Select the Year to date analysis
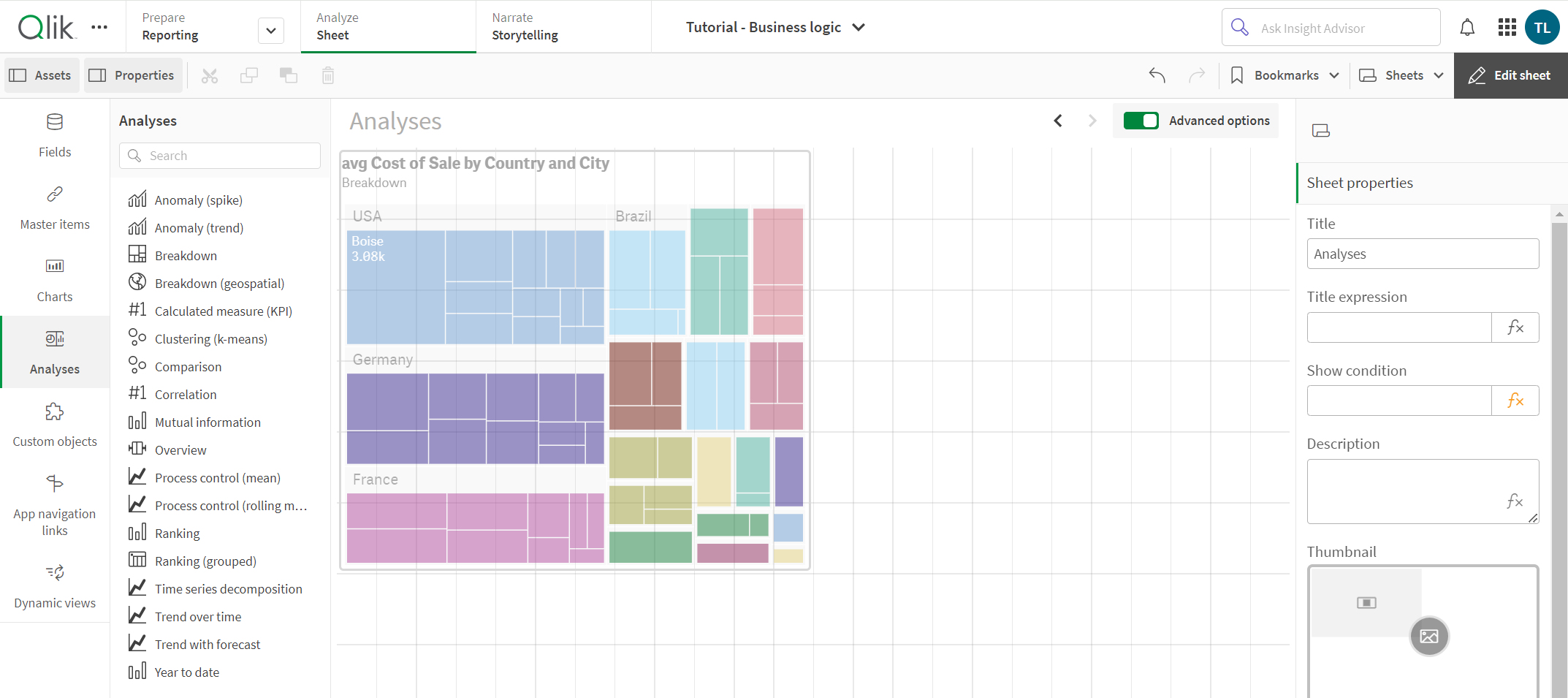The image size is (1568, 698). click(219, 672)
